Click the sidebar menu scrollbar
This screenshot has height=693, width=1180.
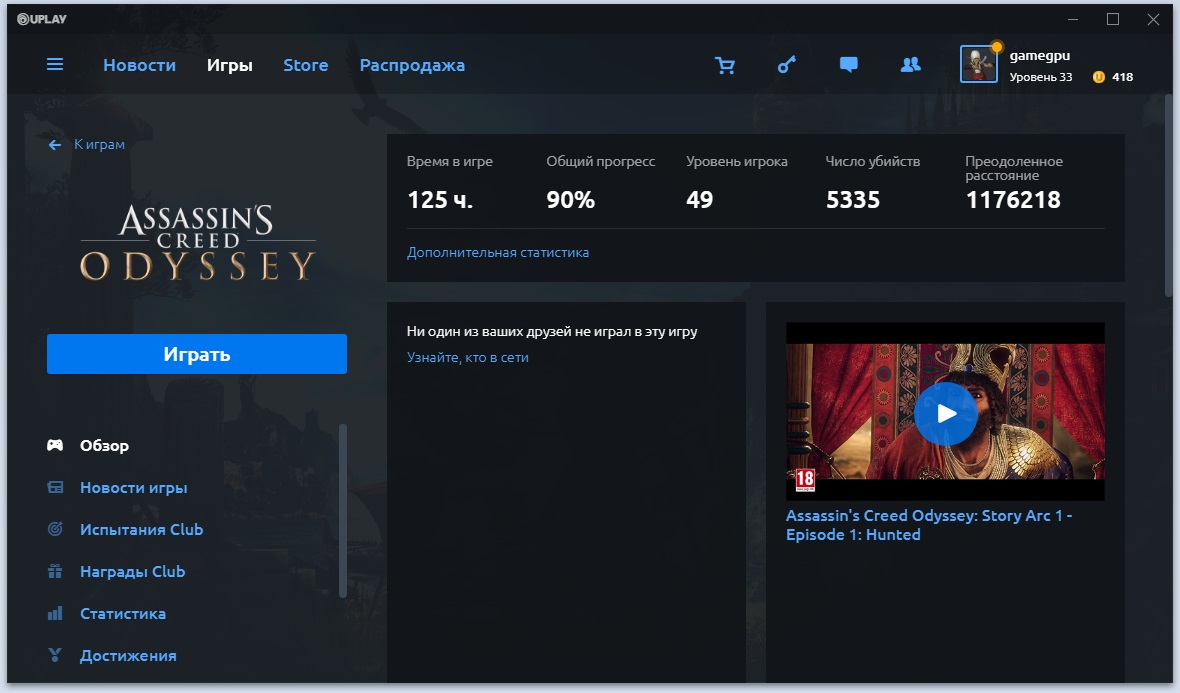click(342, 512)
